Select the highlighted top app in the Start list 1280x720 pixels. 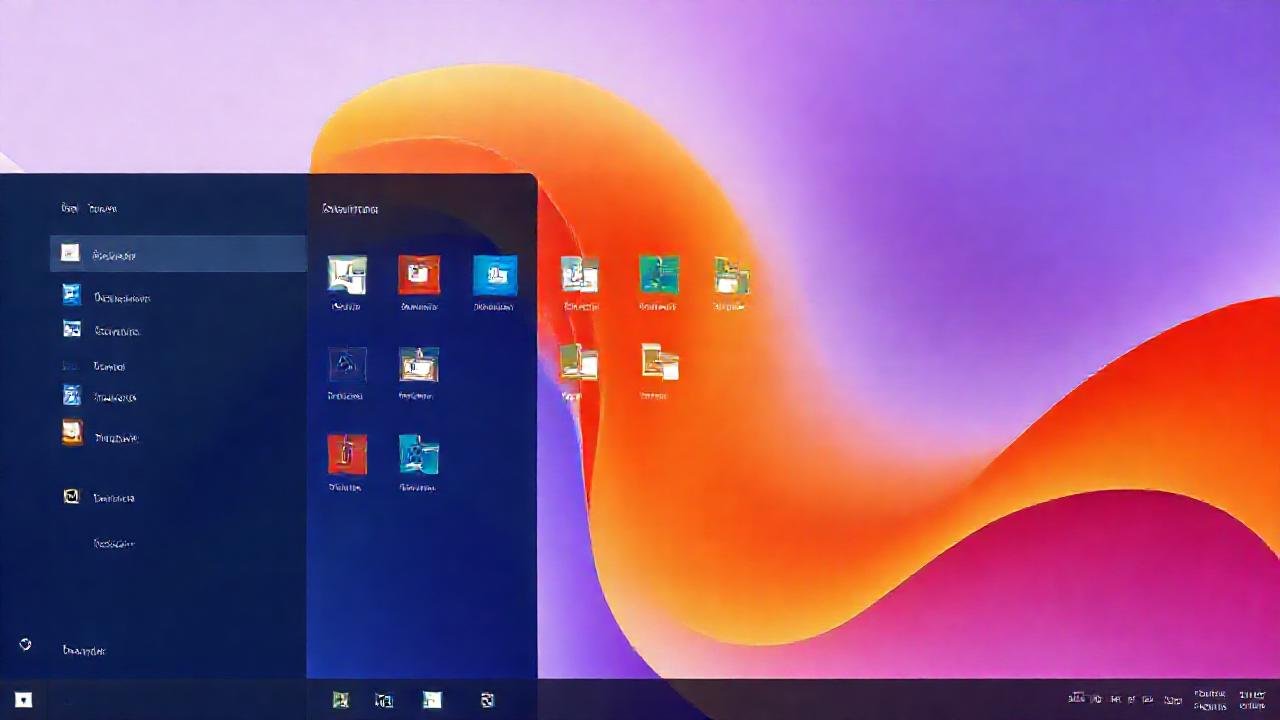(178, 253)
